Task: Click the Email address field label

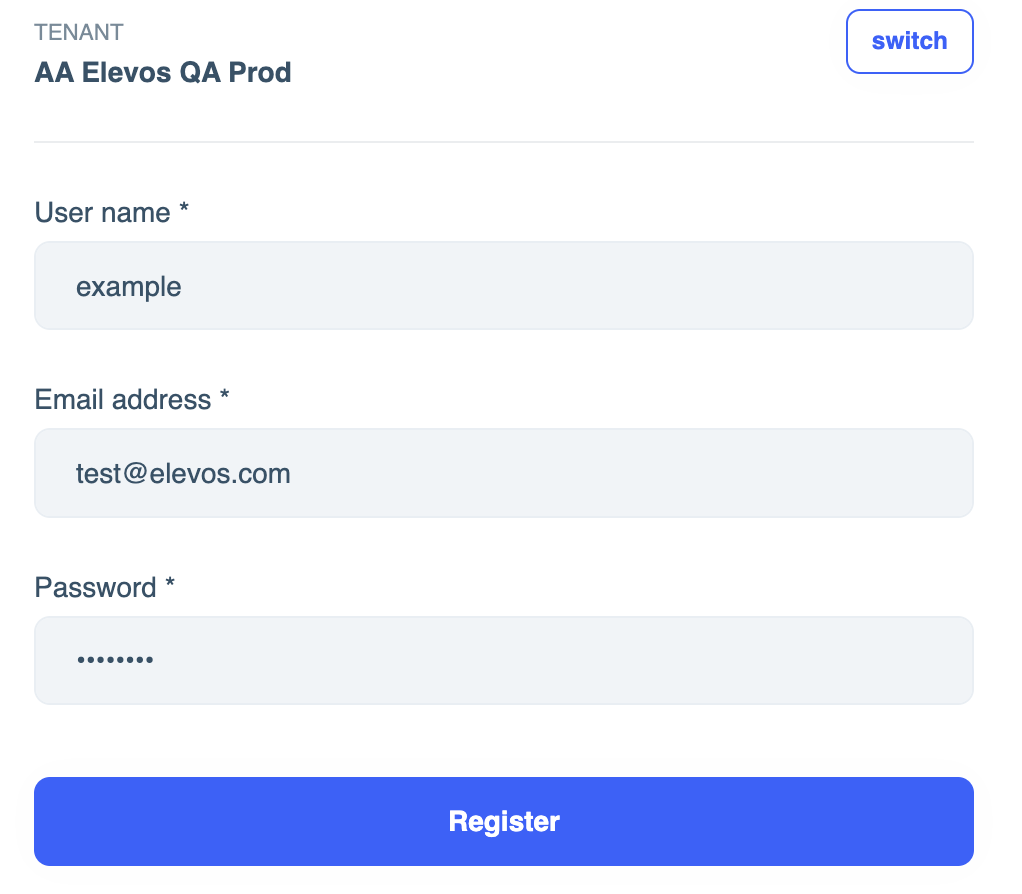Action: pyautogui.click(x=122, y=400)
